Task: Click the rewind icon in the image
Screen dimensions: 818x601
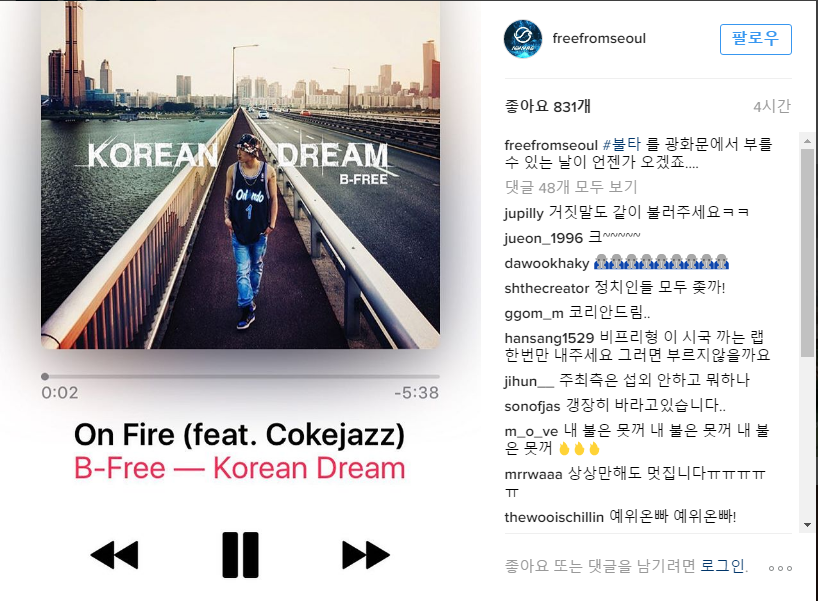Action: (x=115, y=555)
